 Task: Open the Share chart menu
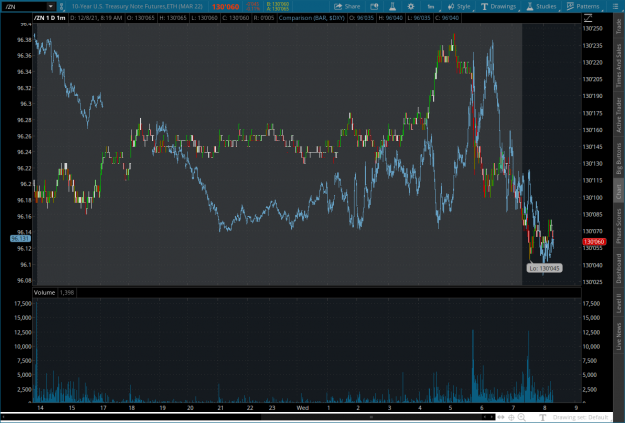click(x=347, y=6)
